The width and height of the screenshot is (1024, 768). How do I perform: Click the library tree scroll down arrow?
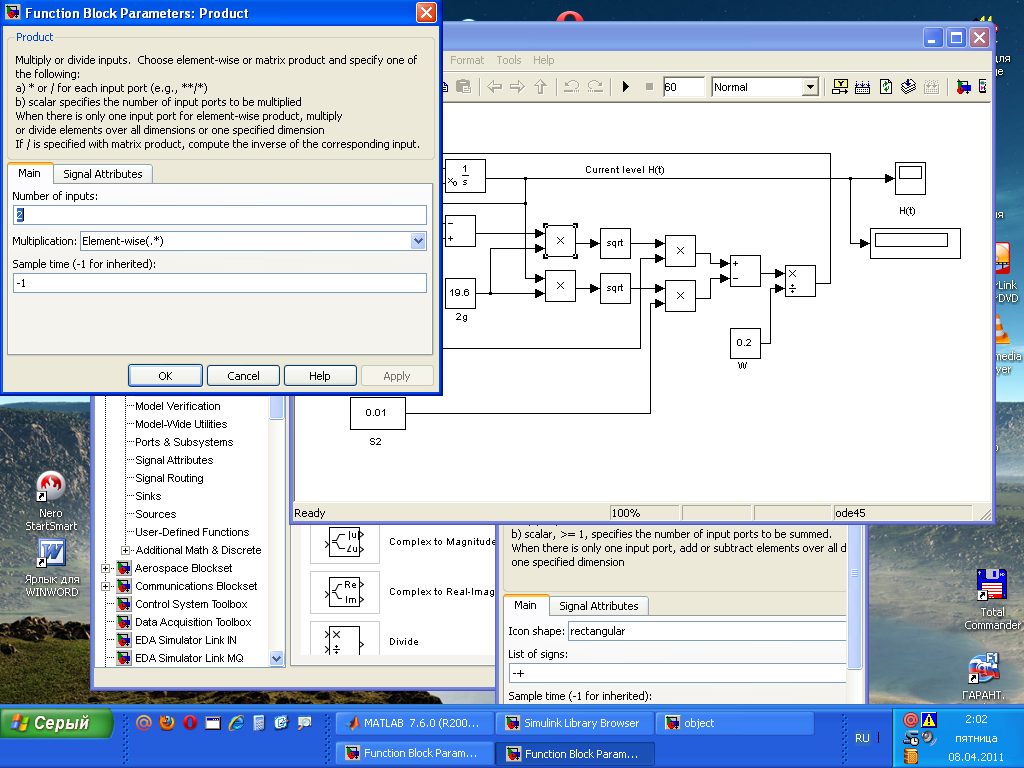coord(276,658)
